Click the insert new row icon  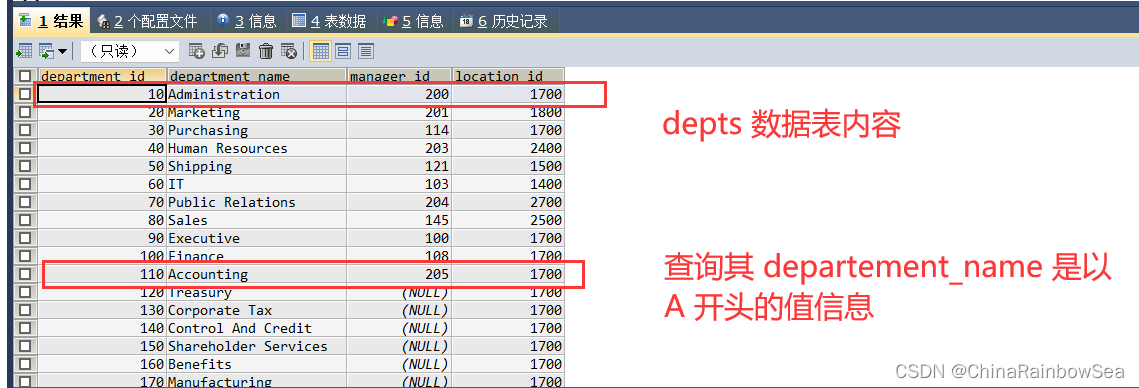coord(196,51)
